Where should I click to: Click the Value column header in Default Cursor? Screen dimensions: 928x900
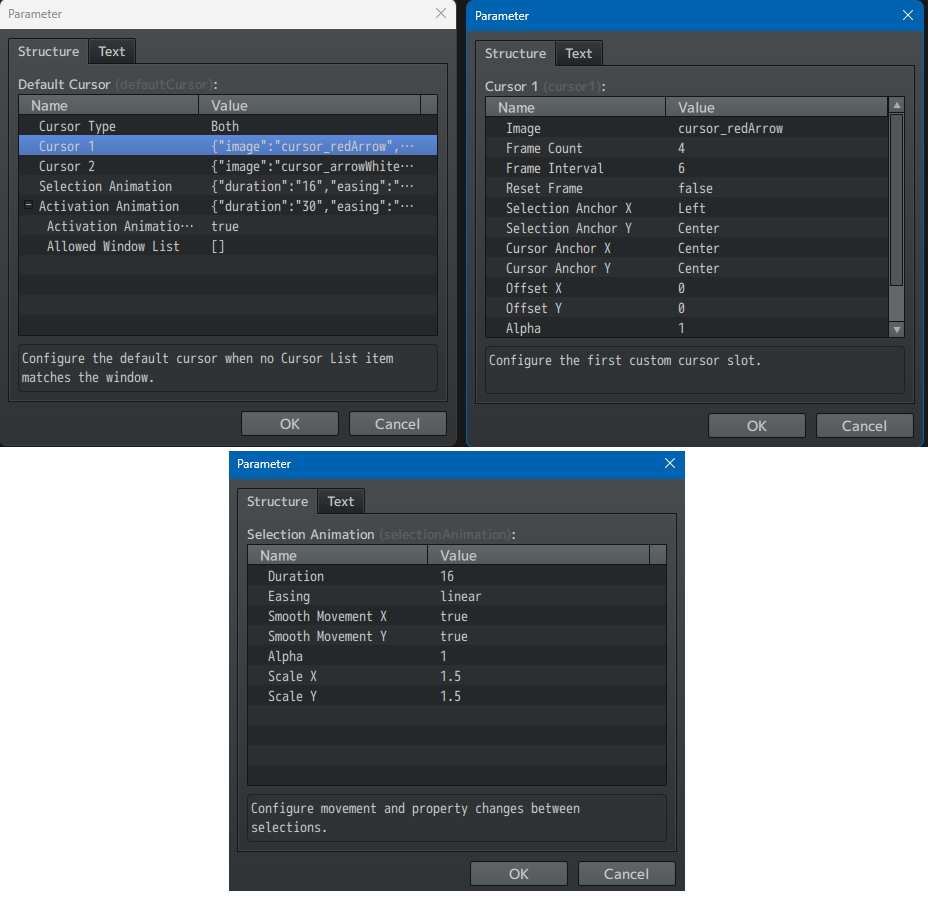pos(310,105)
